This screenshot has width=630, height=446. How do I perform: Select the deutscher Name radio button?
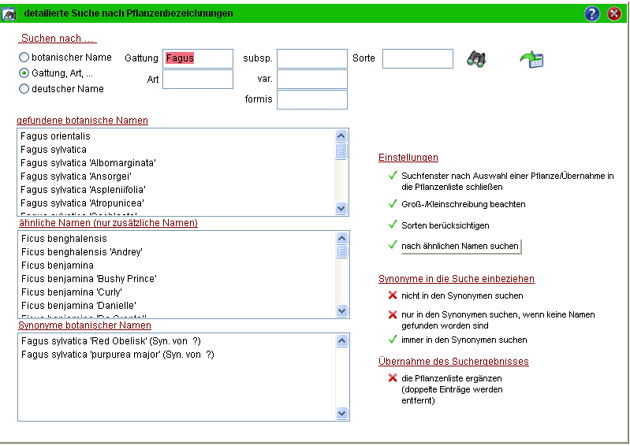(x=24, y=89)
